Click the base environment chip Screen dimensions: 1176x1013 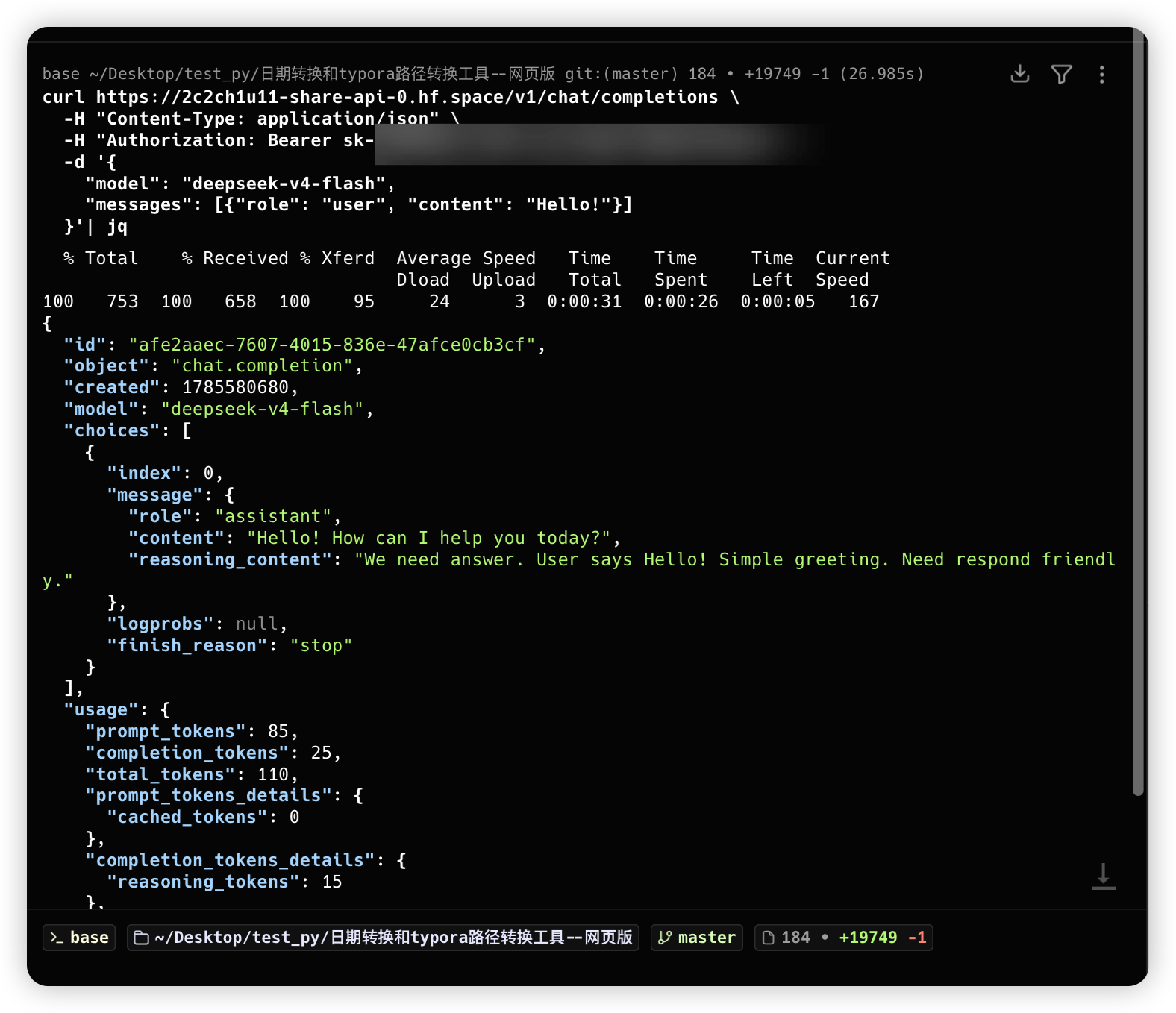[x=79, y=937]
